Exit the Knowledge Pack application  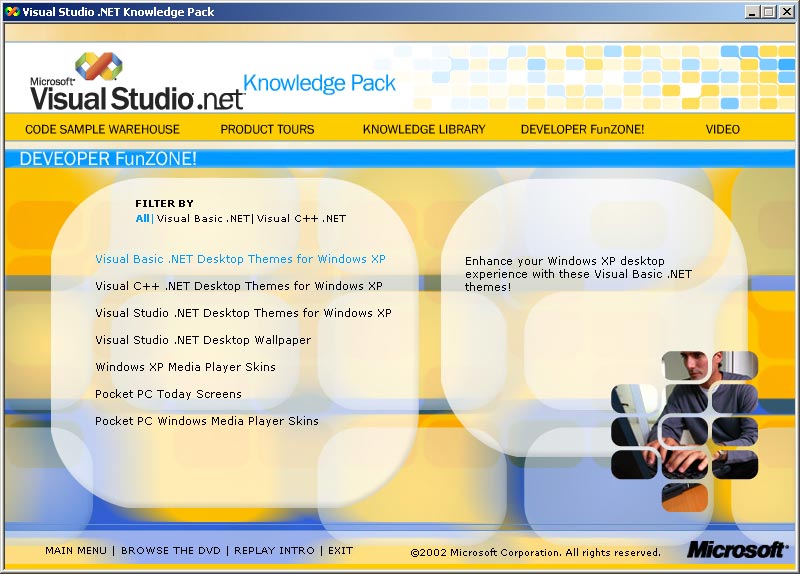coord(340,551)
